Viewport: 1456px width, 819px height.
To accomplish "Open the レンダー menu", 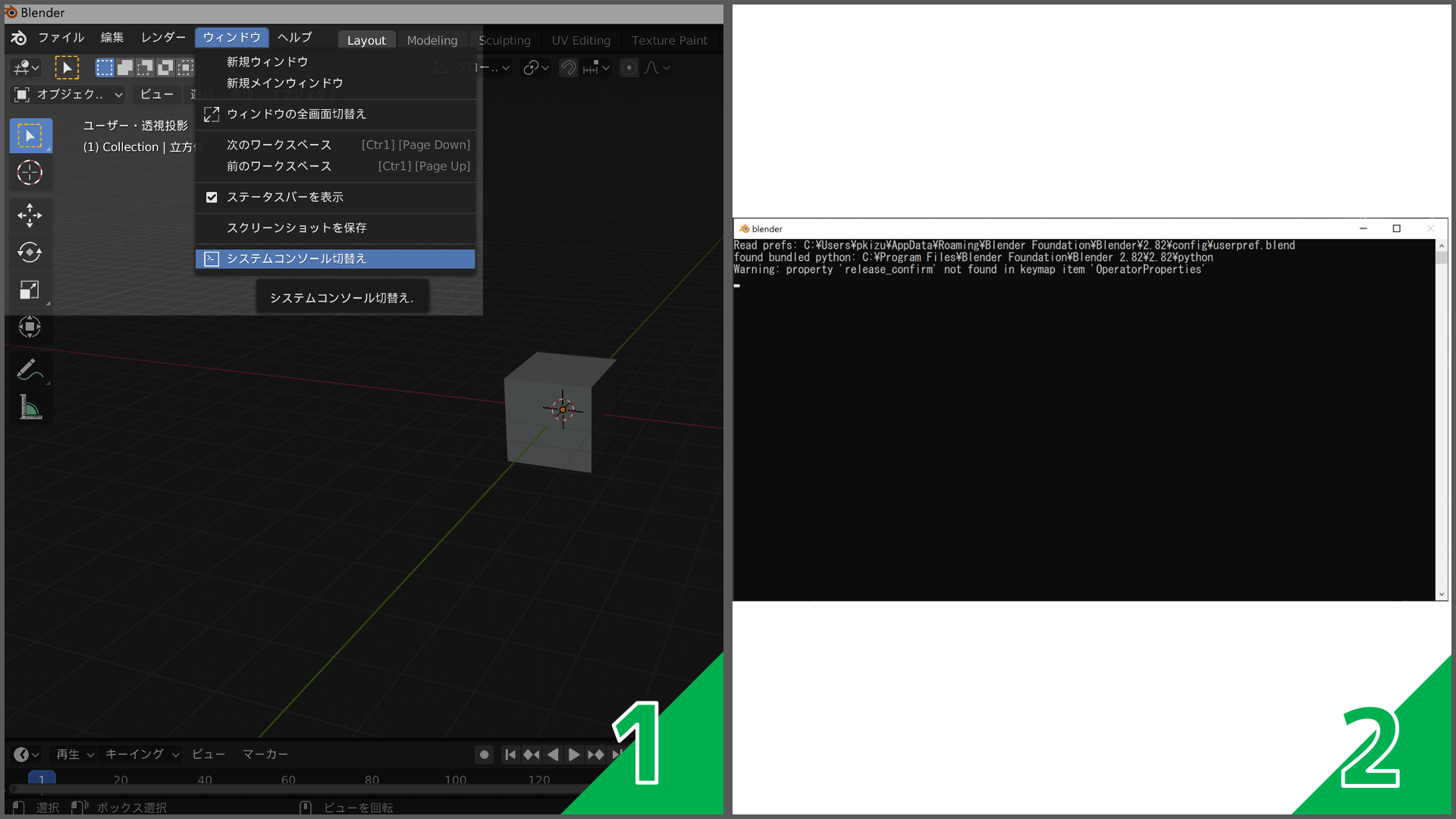I will point(163,37).
